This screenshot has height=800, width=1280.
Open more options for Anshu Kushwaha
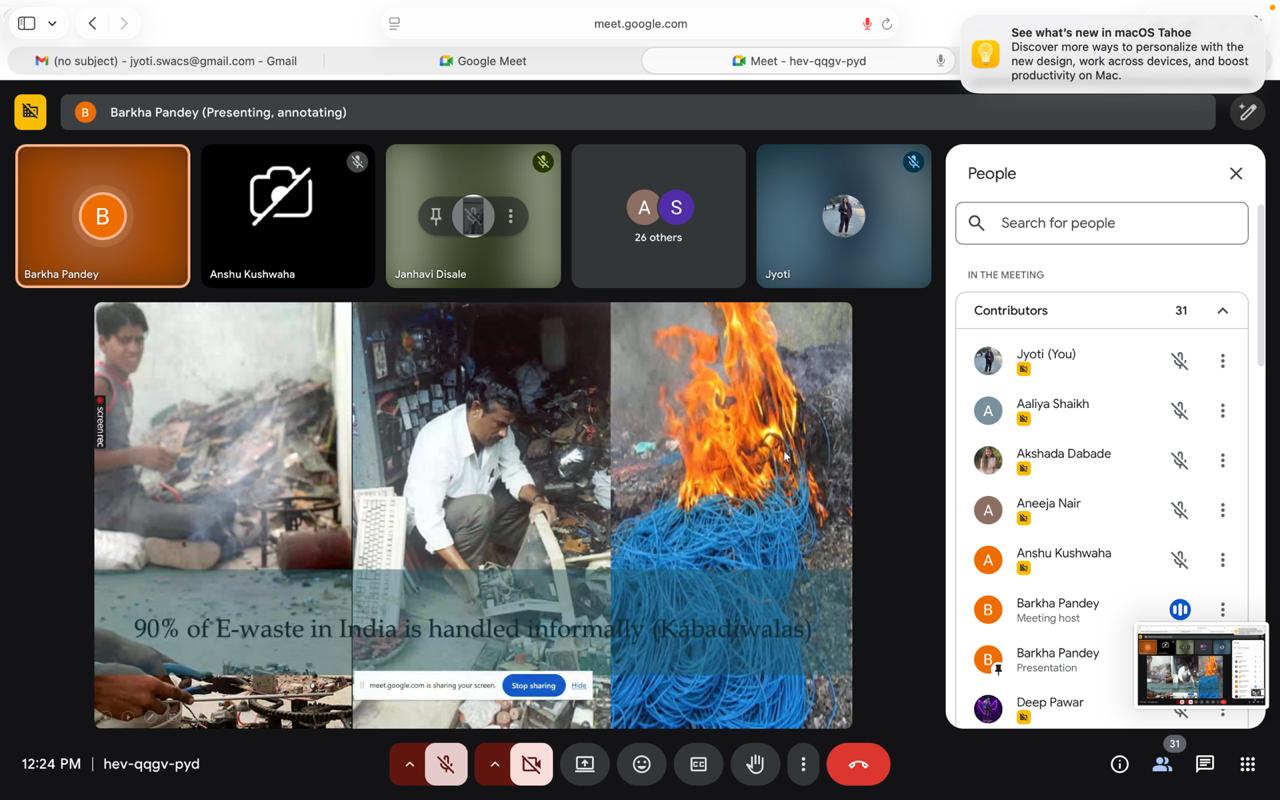coord(1222,560)
